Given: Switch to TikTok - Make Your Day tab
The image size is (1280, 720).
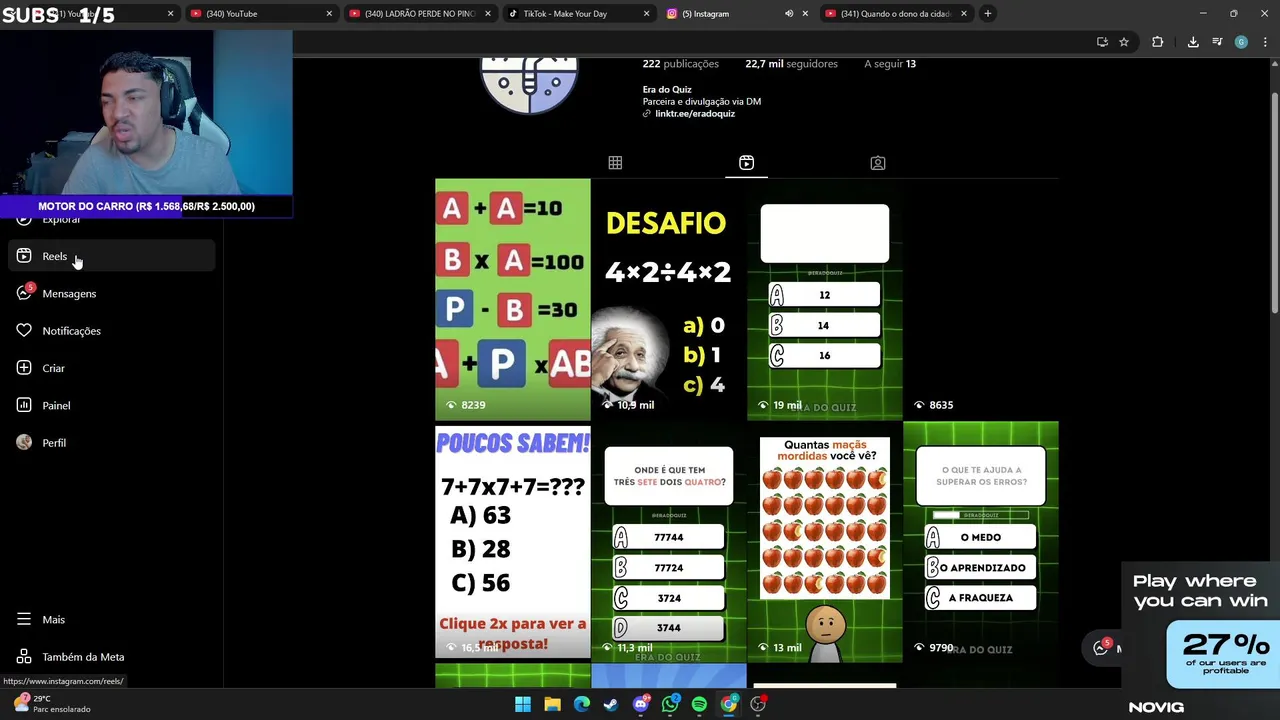Looking at the screenshot, I should pyautogui.click(x=575, y=14).
